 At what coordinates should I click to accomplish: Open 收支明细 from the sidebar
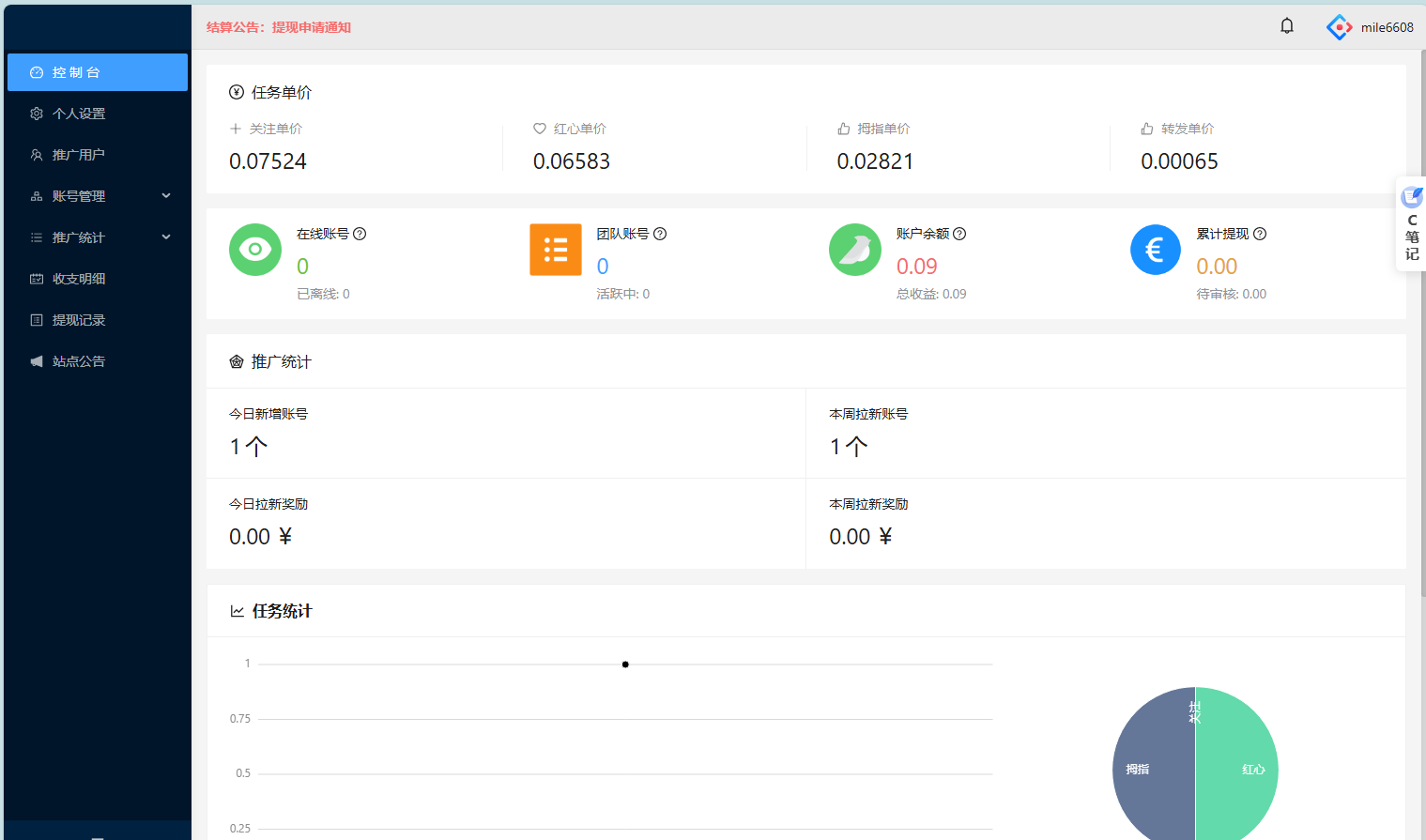[79, 279]
